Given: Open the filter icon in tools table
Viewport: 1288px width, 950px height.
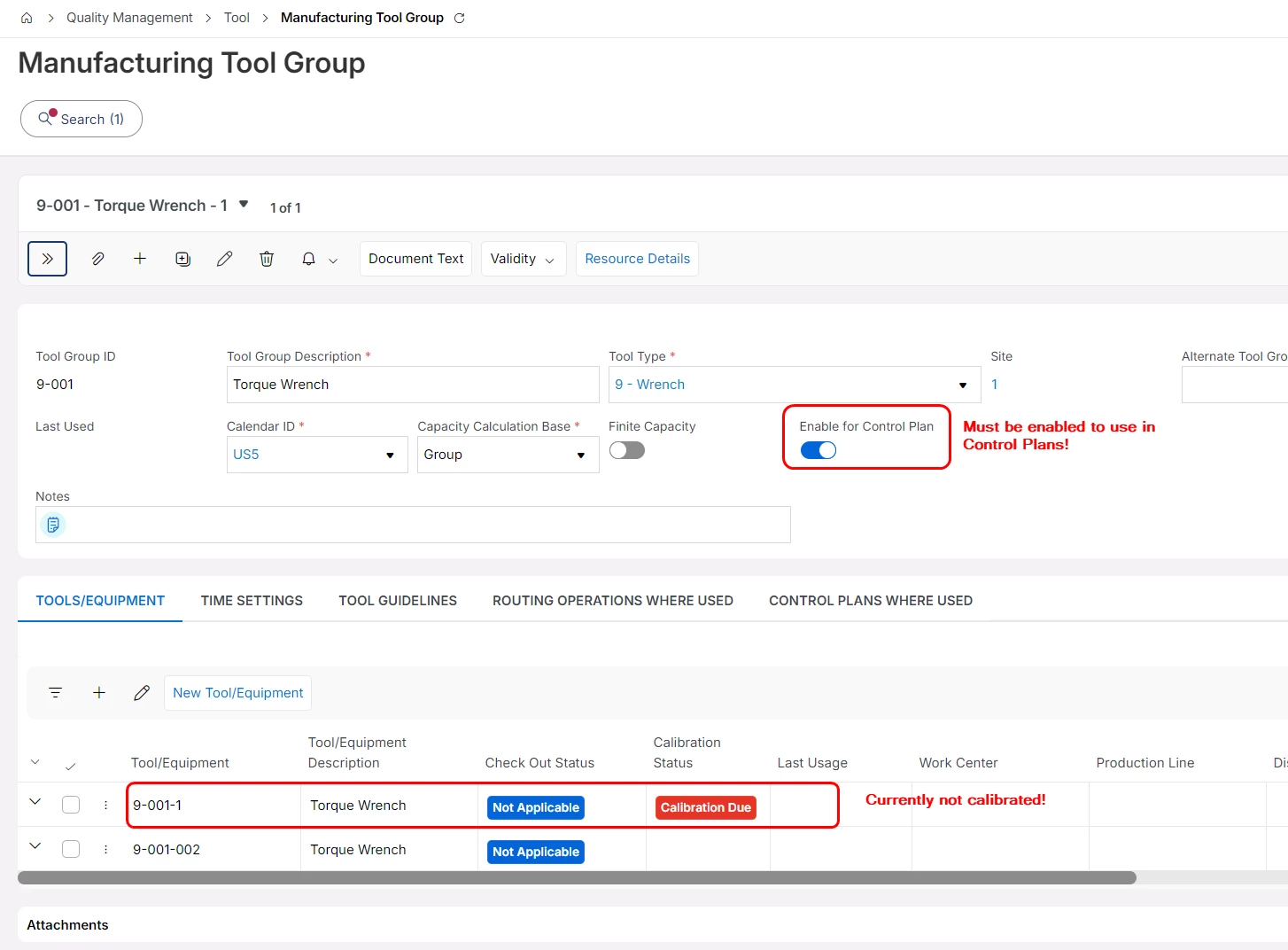Looking at the screenshot, I should click(55, 693).
